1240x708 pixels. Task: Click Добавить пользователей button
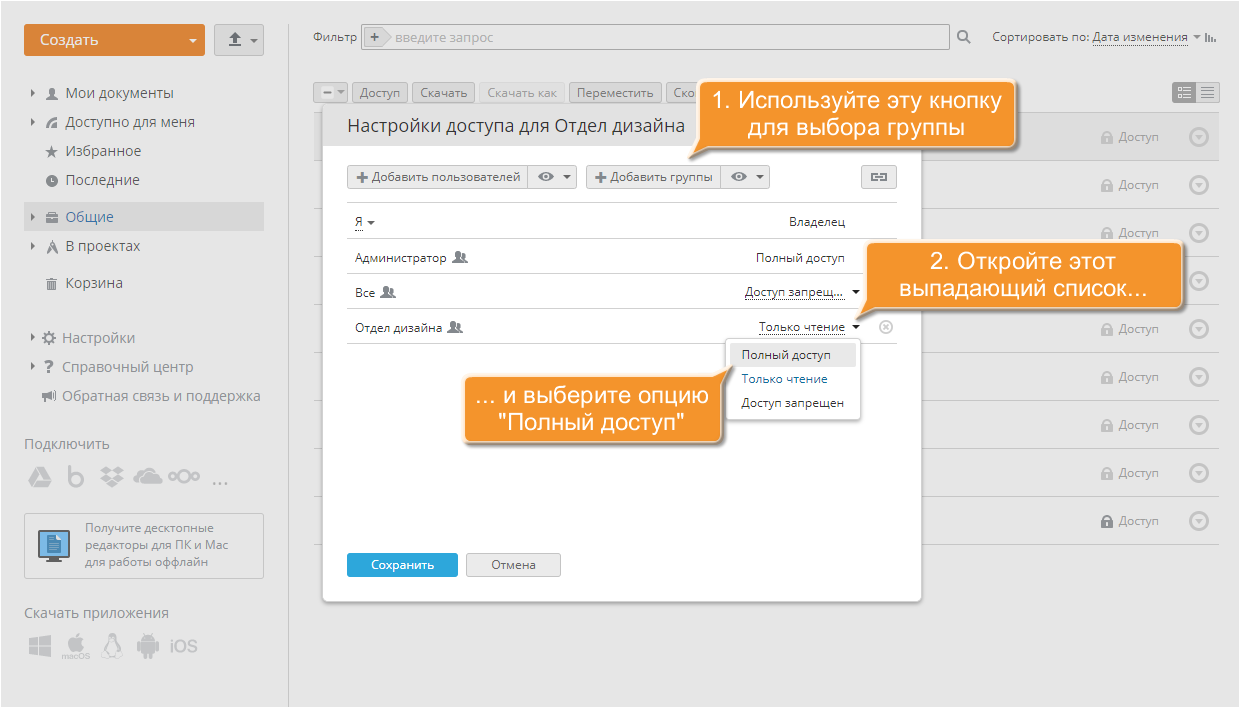point(437,177)
